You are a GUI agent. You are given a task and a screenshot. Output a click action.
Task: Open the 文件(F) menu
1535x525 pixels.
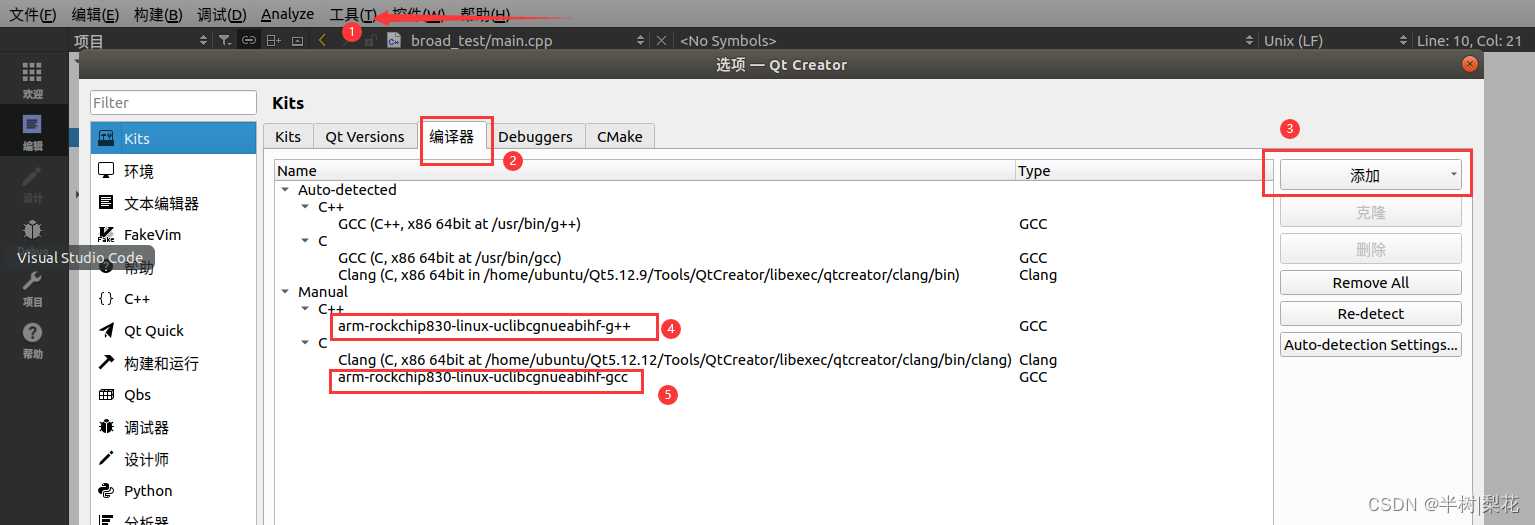tap(33, 14)
